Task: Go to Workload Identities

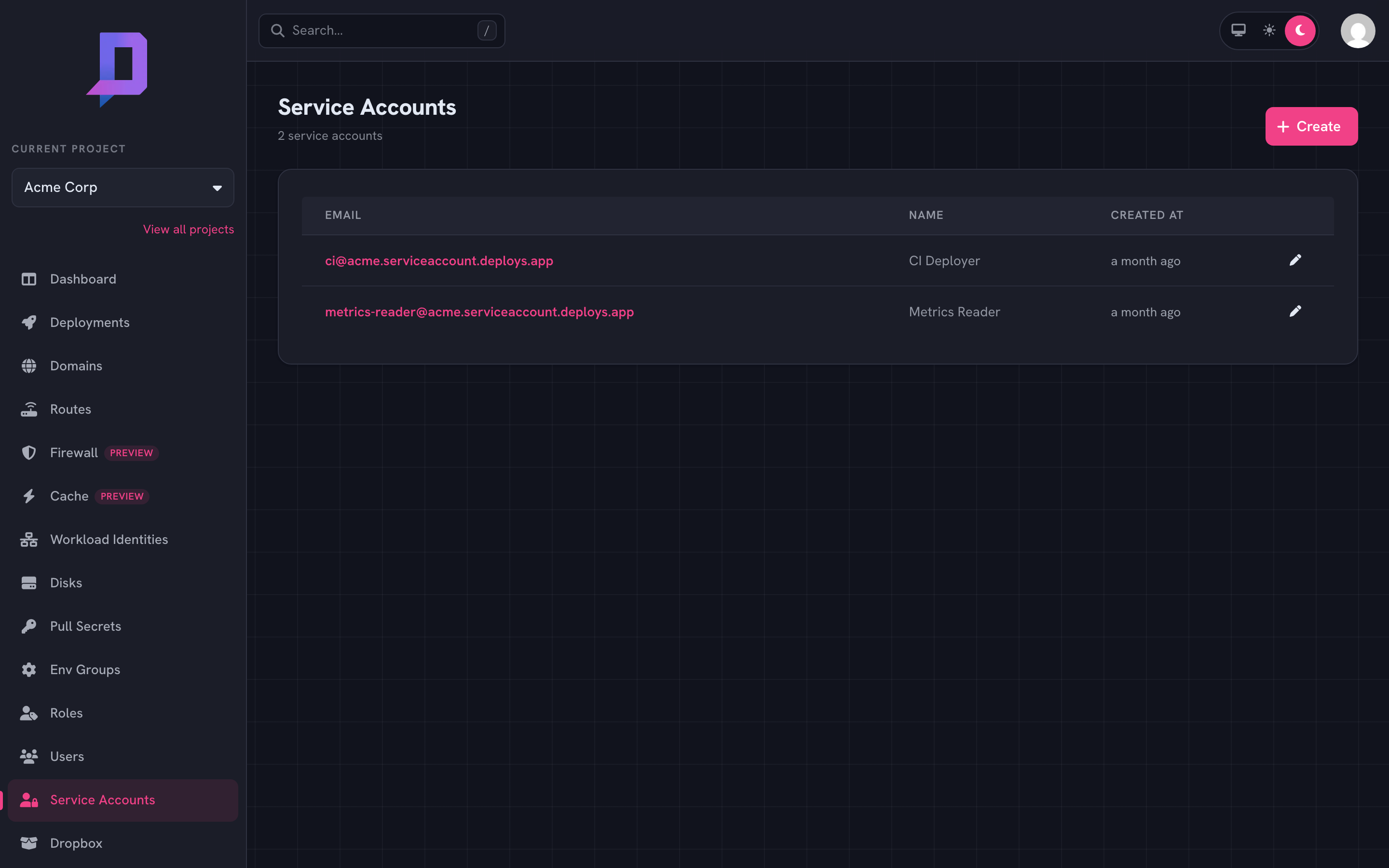Action: tap(123, 540)
